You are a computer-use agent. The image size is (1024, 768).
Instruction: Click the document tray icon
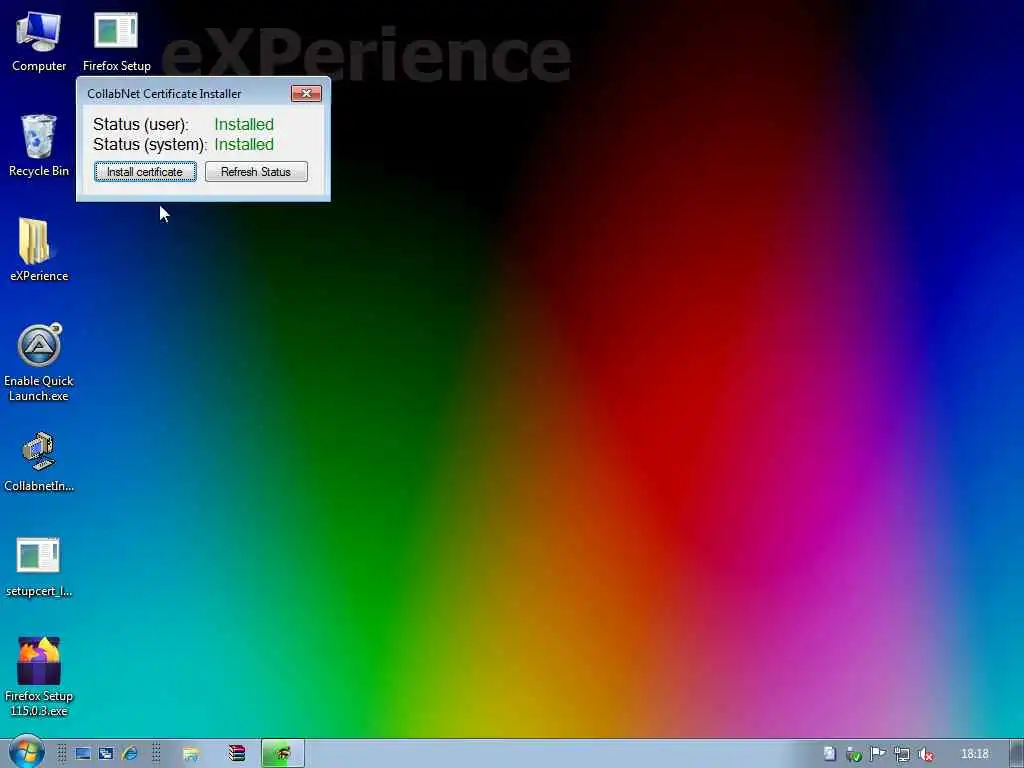pyautogui.click(x=829, y=754)
